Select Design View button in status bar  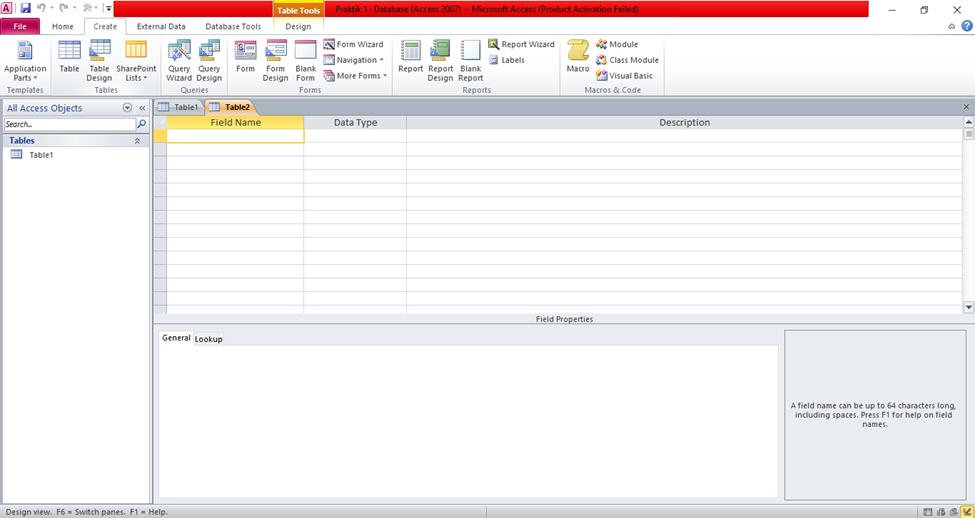pos(965,512)
